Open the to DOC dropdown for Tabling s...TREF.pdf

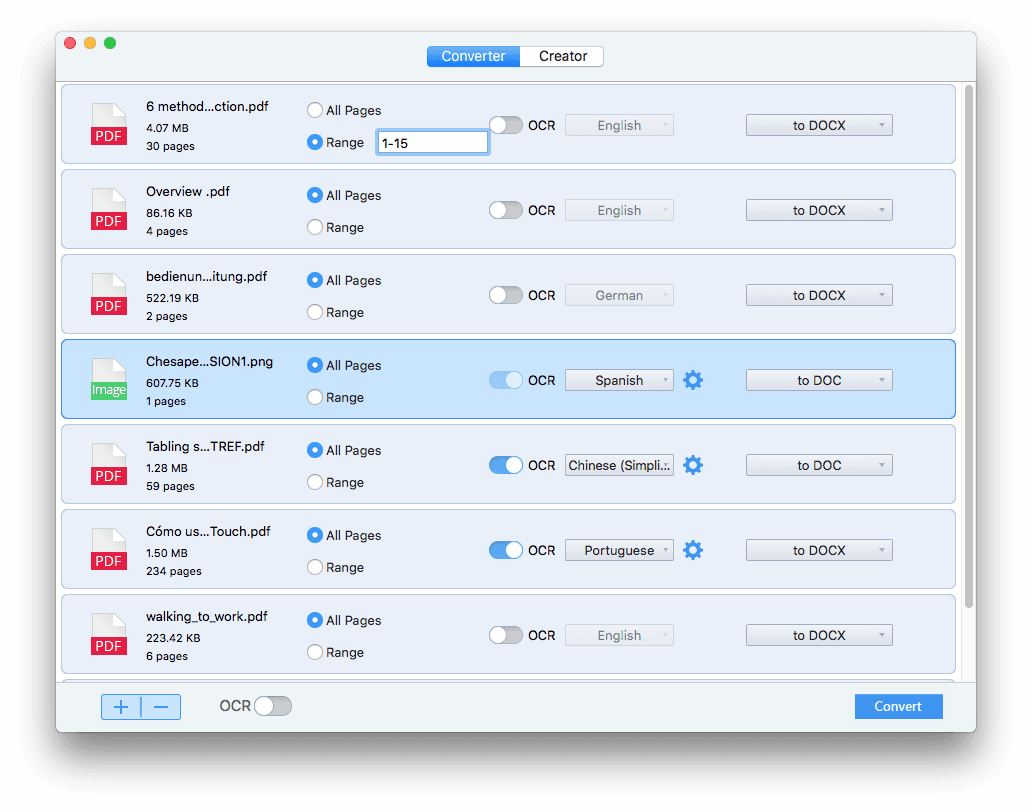[819, 465]
